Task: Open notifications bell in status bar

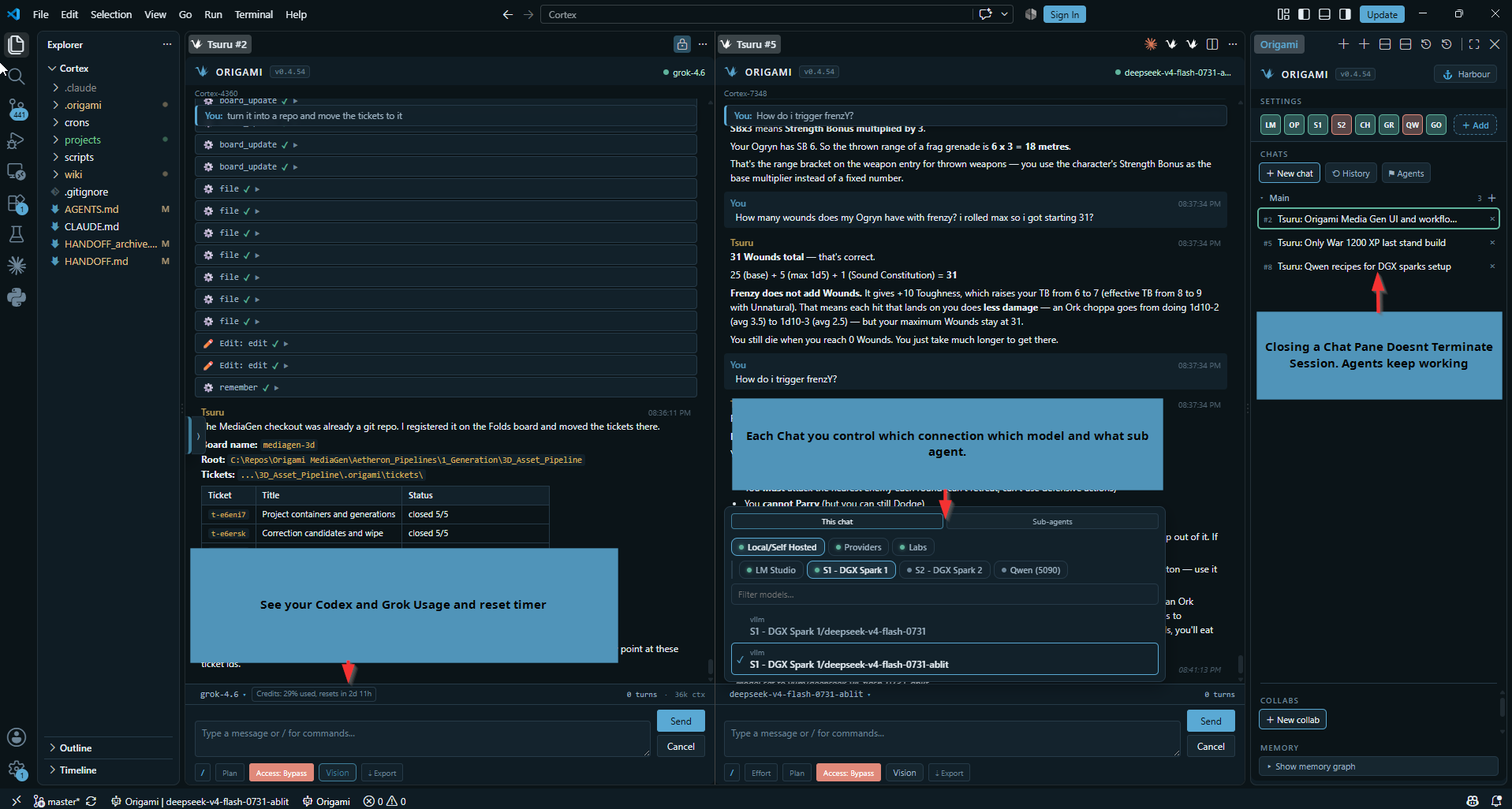Action: pyautogui.click(x=1496, y=801)
